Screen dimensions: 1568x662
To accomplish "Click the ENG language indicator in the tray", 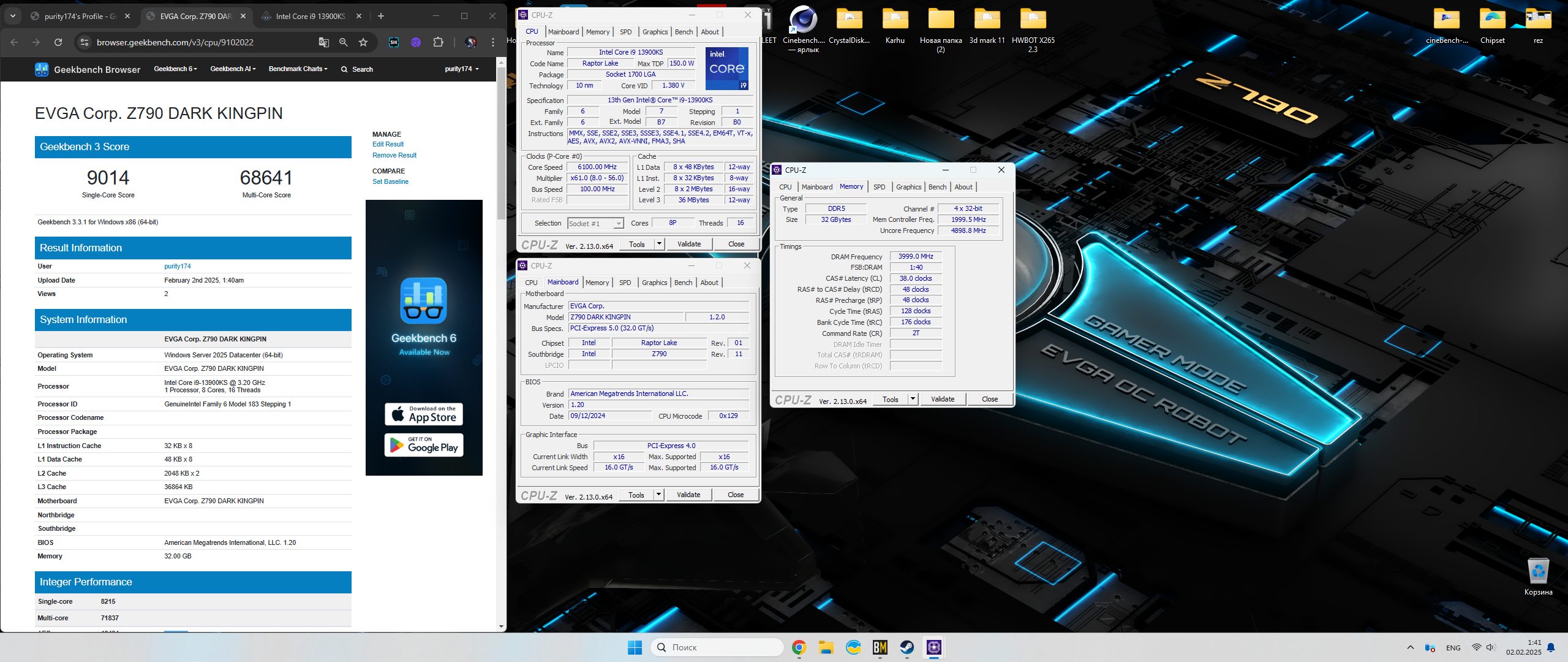I will point(1453,648).
